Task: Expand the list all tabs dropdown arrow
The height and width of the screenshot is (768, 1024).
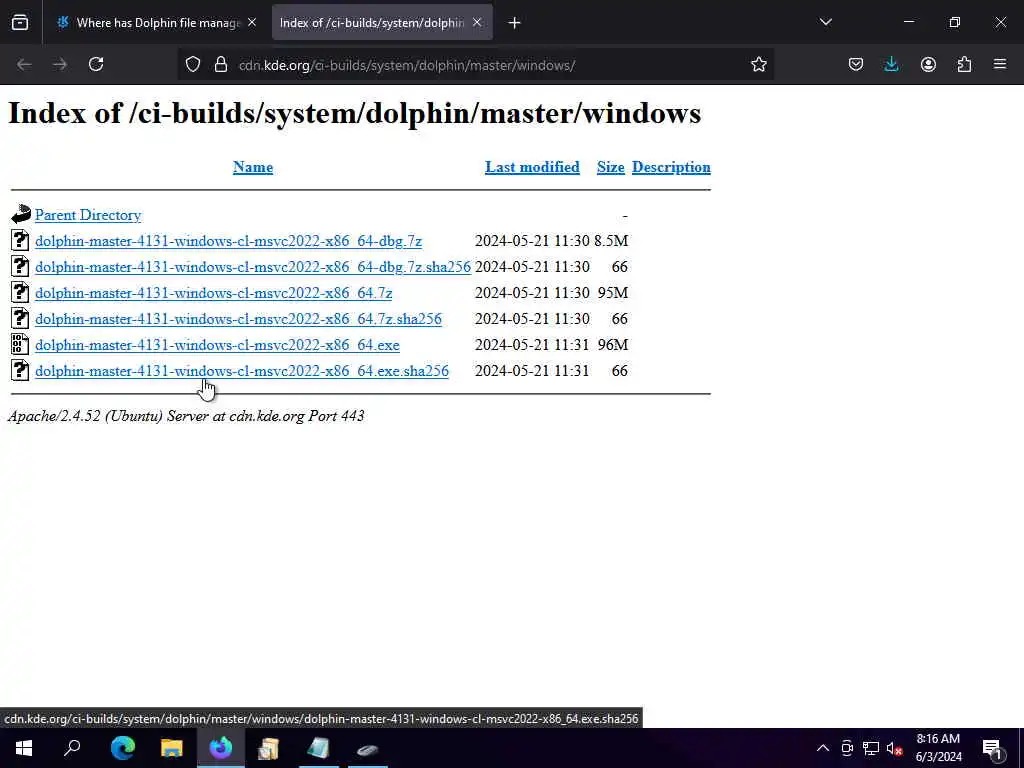Action: [x=825, y=23]
